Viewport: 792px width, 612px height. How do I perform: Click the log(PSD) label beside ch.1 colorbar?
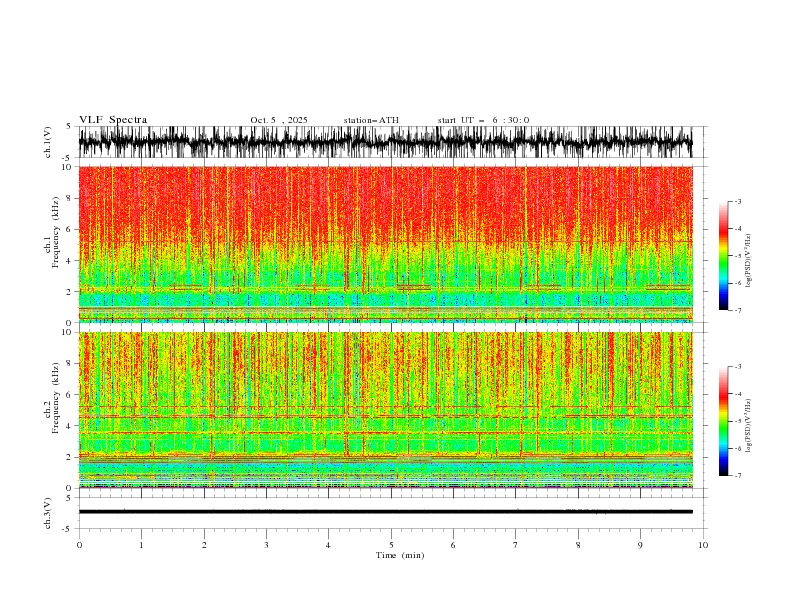coord(750,261)
